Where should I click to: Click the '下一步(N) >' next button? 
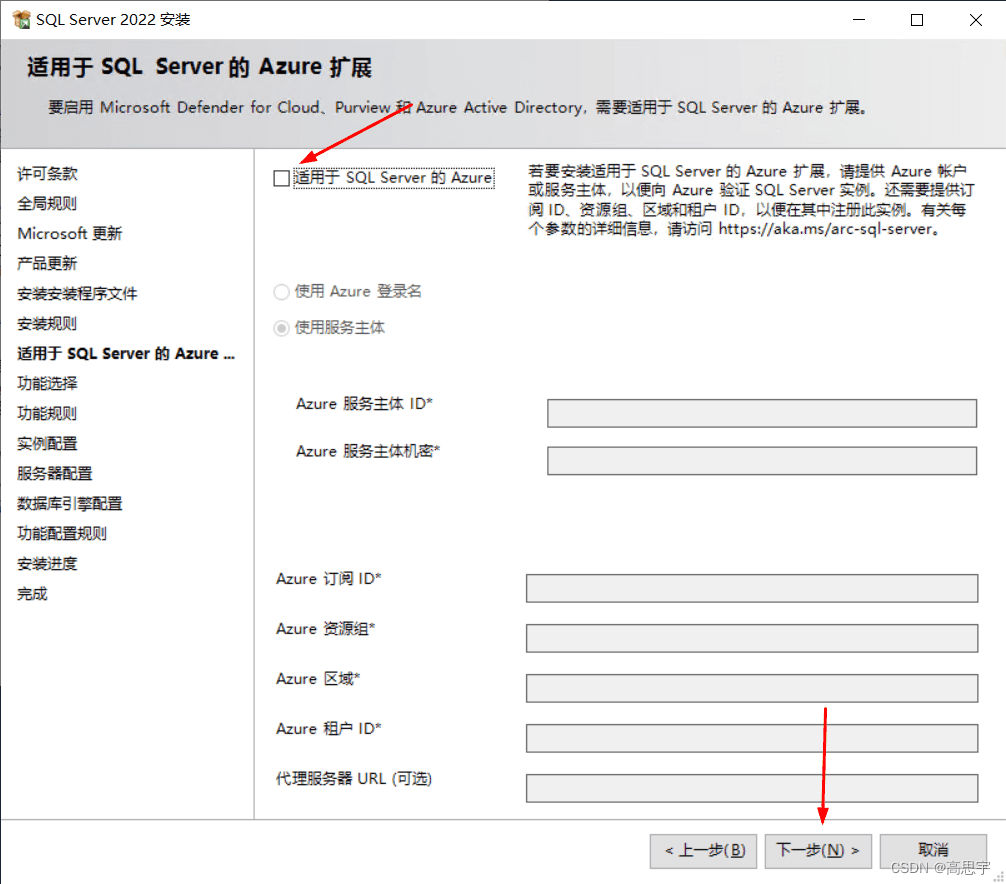pos(817,851)
